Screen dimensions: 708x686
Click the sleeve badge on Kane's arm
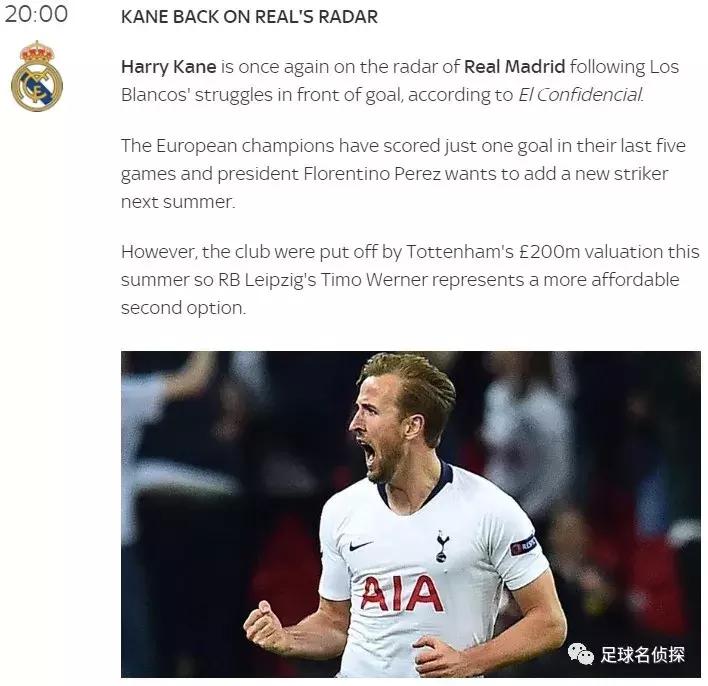pos(523,545)
